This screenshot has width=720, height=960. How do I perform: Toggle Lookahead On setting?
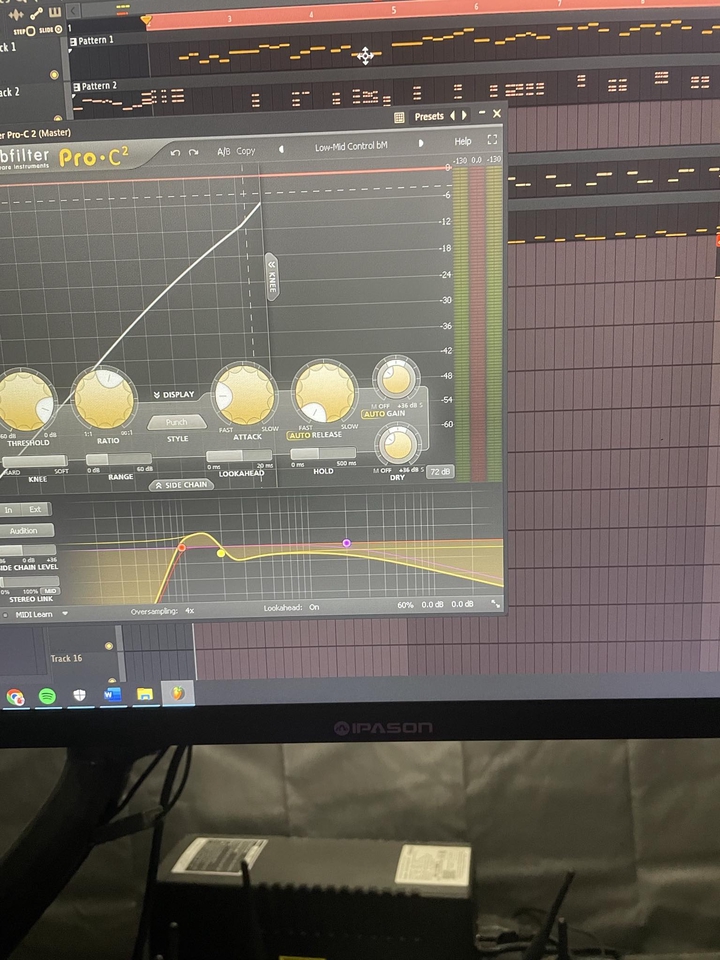[x=291, y=608]
